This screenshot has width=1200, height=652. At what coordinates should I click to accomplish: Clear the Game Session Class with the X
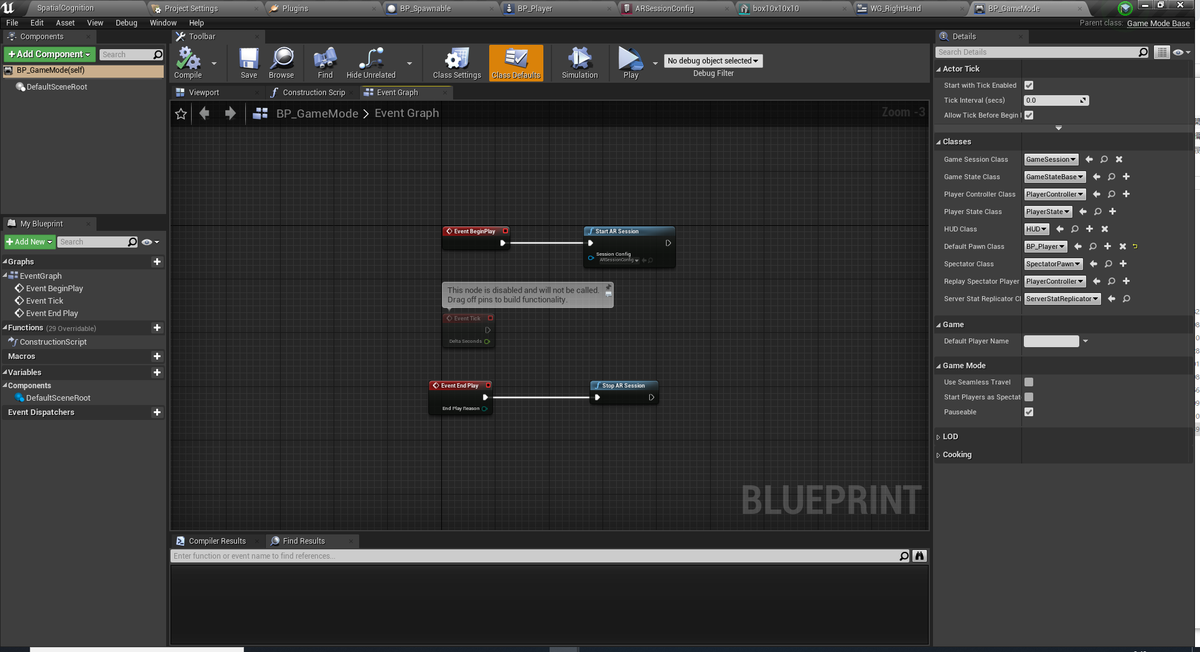pos(1119,159)
